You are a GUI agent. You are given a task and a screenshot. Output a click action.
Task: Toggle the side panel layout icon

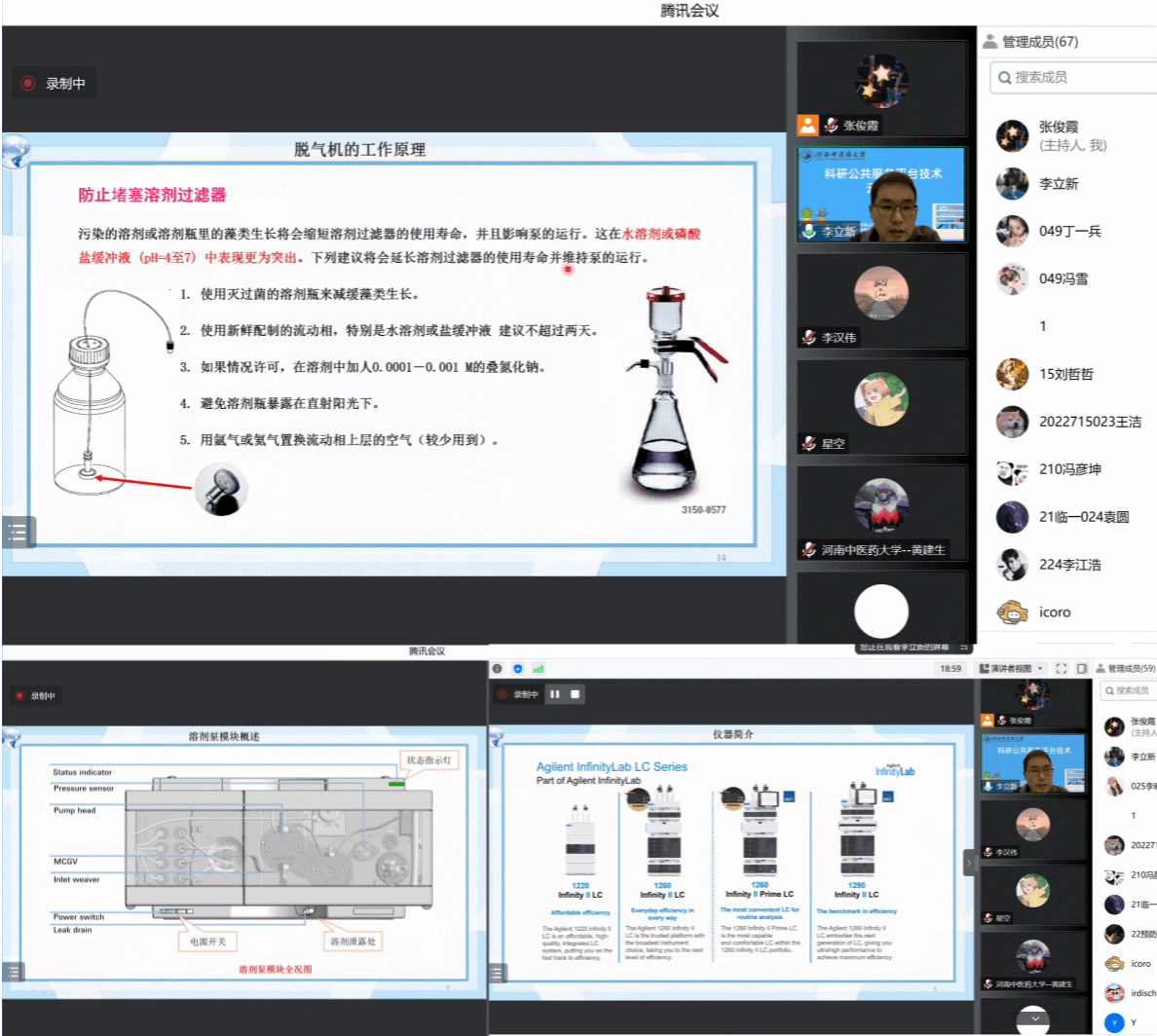1081,669
